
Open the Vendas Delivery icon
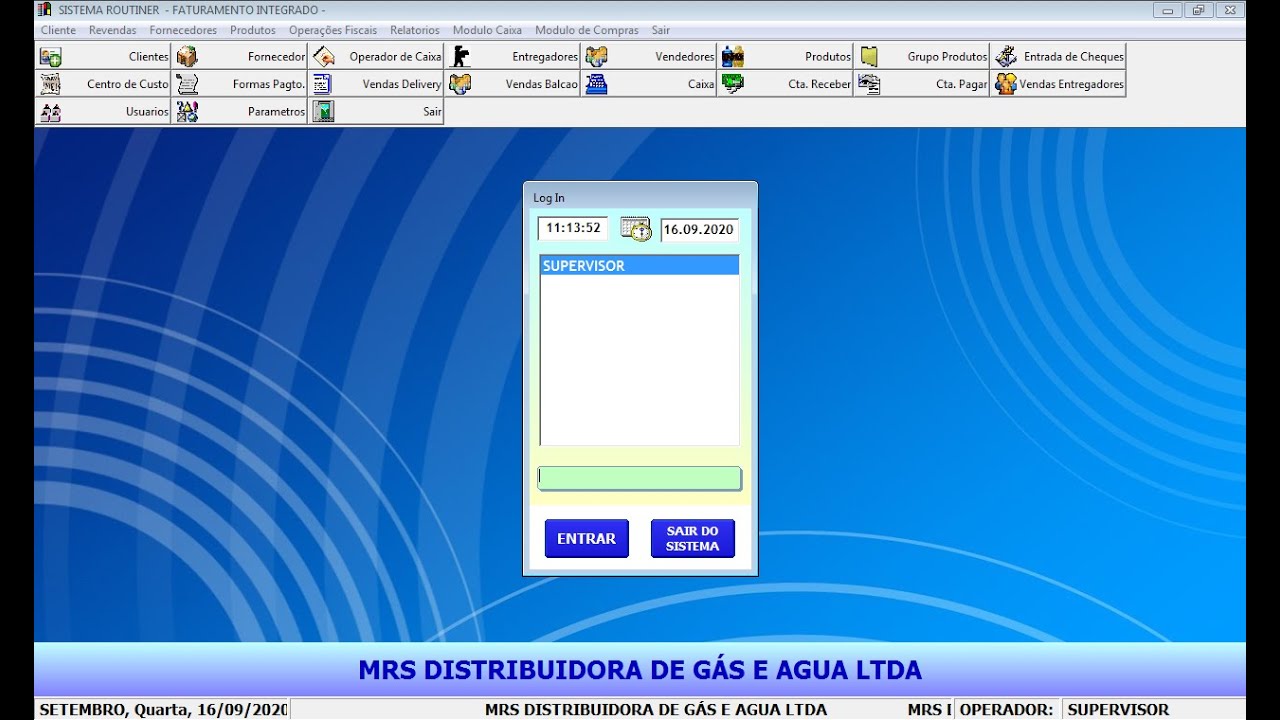coord(323,84)
